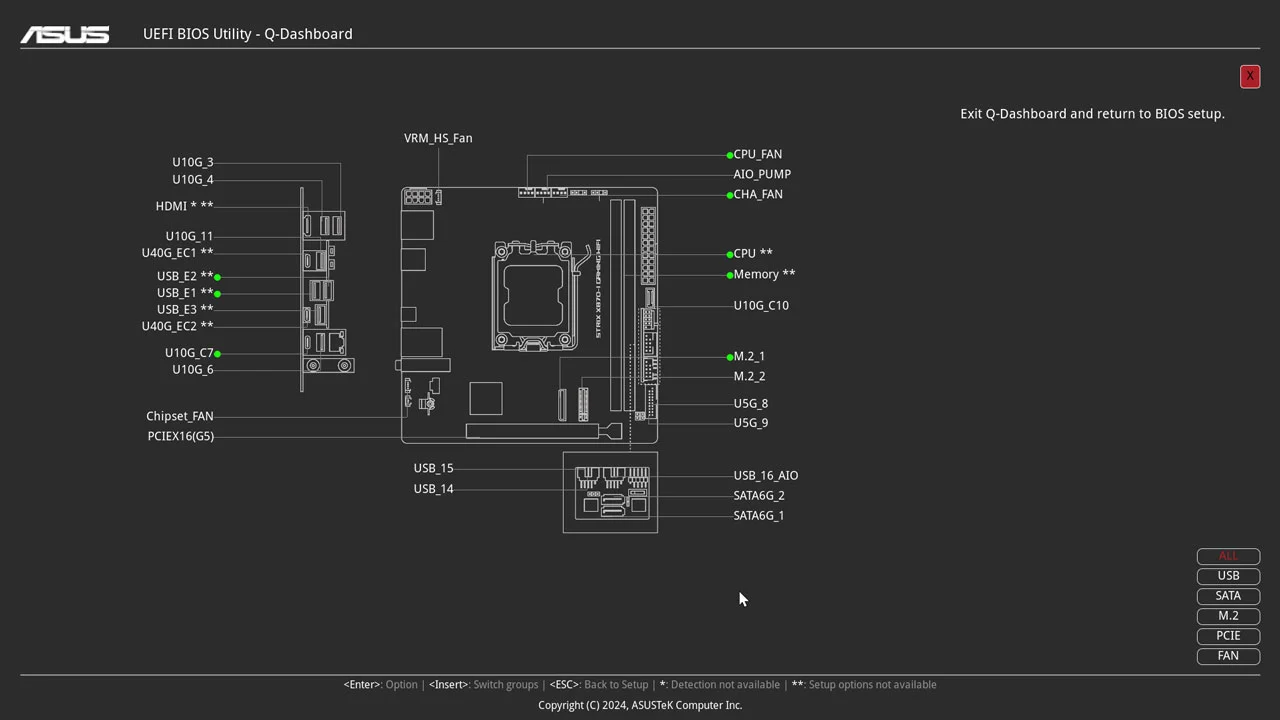The image size is (1280, 720).
Task: Select the AIO_PUMP component label
Action: (x=762, y=174)
